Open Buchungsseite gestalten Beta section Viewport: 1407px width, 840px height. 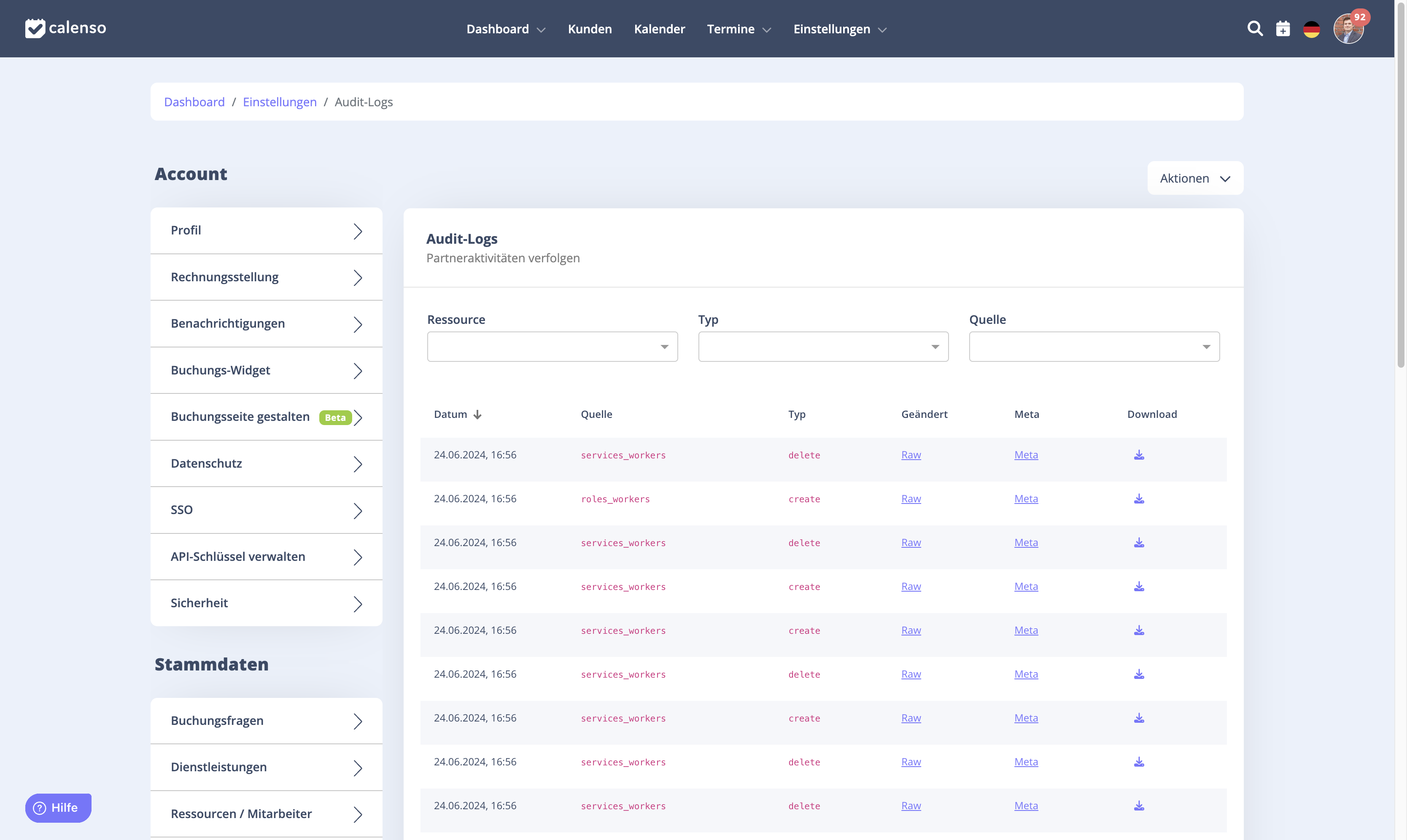pos(267,417)
